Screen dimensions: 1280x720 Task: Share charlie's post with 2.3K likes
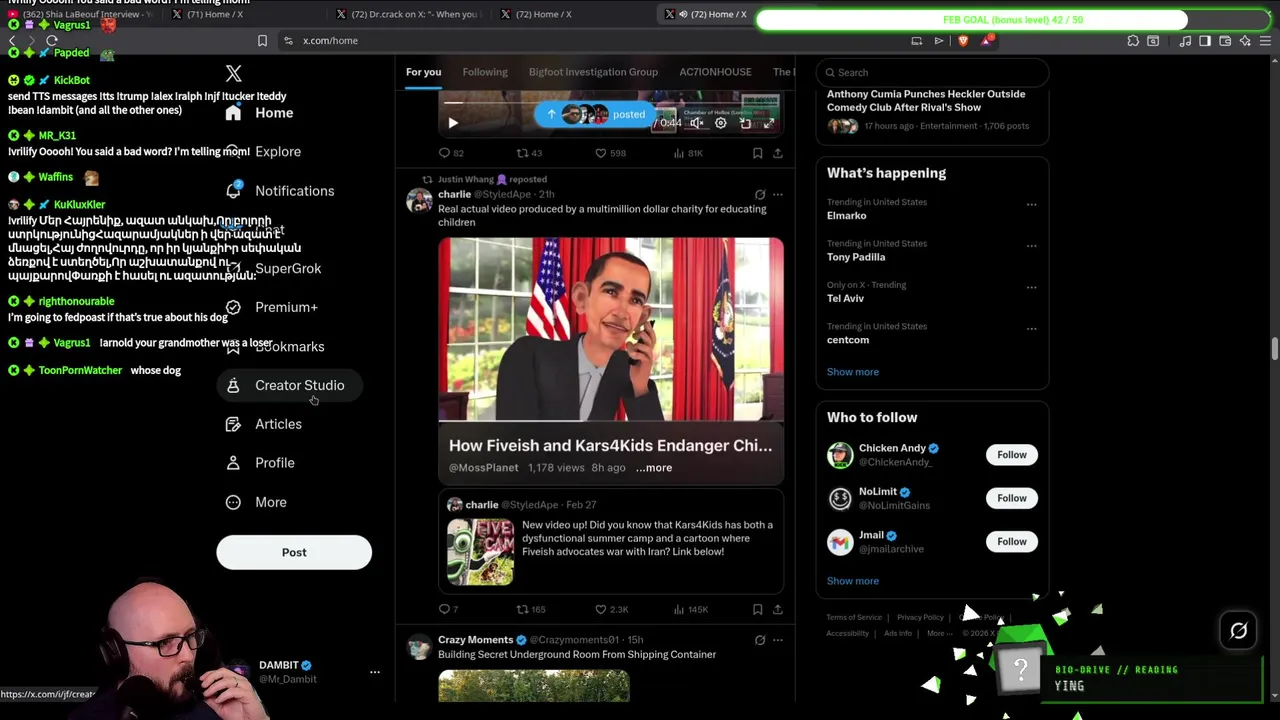[777, 609]
